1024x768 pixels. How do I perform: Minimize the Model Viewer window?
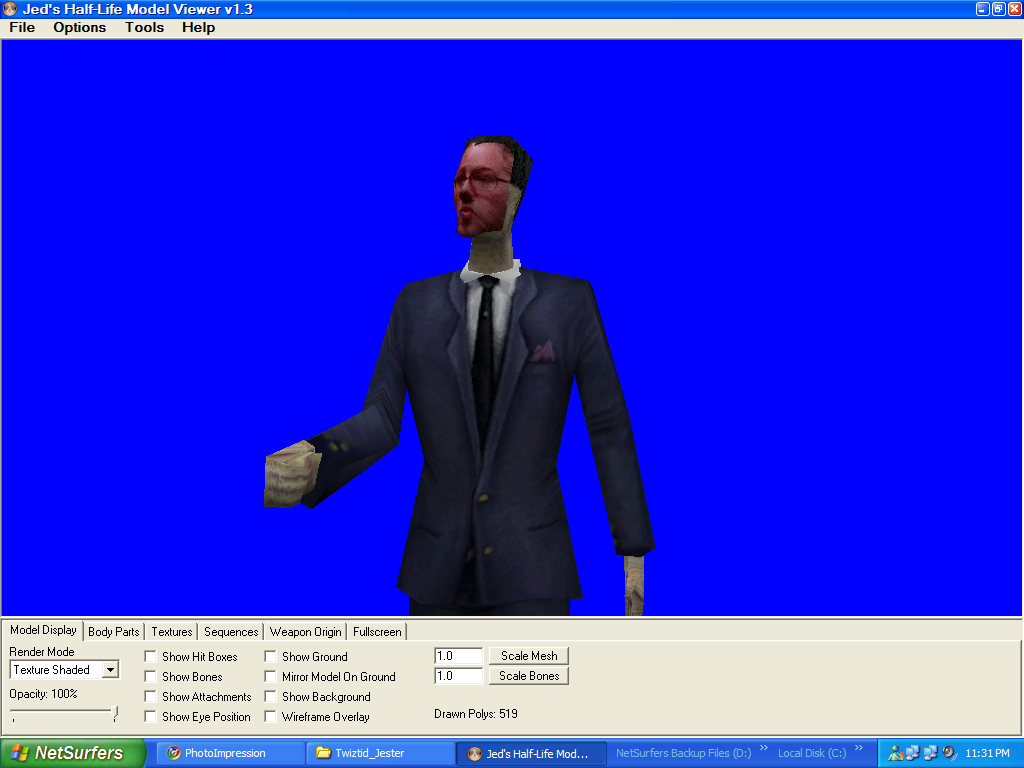(x=982, y=9)
